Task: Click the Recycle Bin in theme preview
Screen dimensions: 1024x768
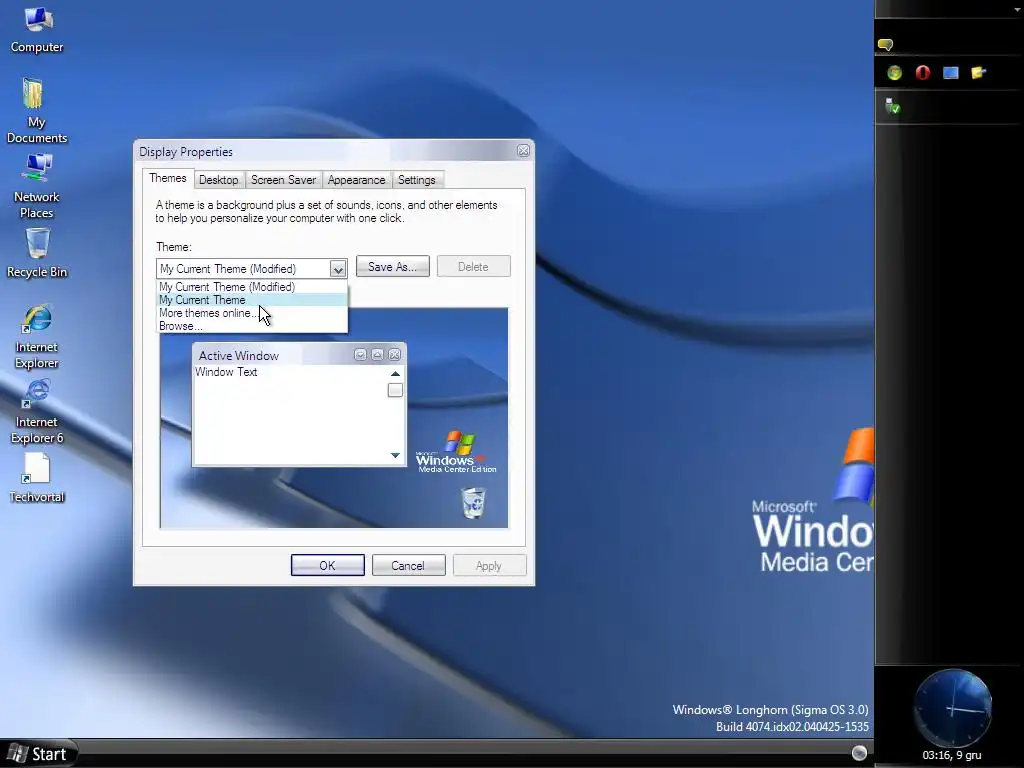Action: [x=473, y=504]
